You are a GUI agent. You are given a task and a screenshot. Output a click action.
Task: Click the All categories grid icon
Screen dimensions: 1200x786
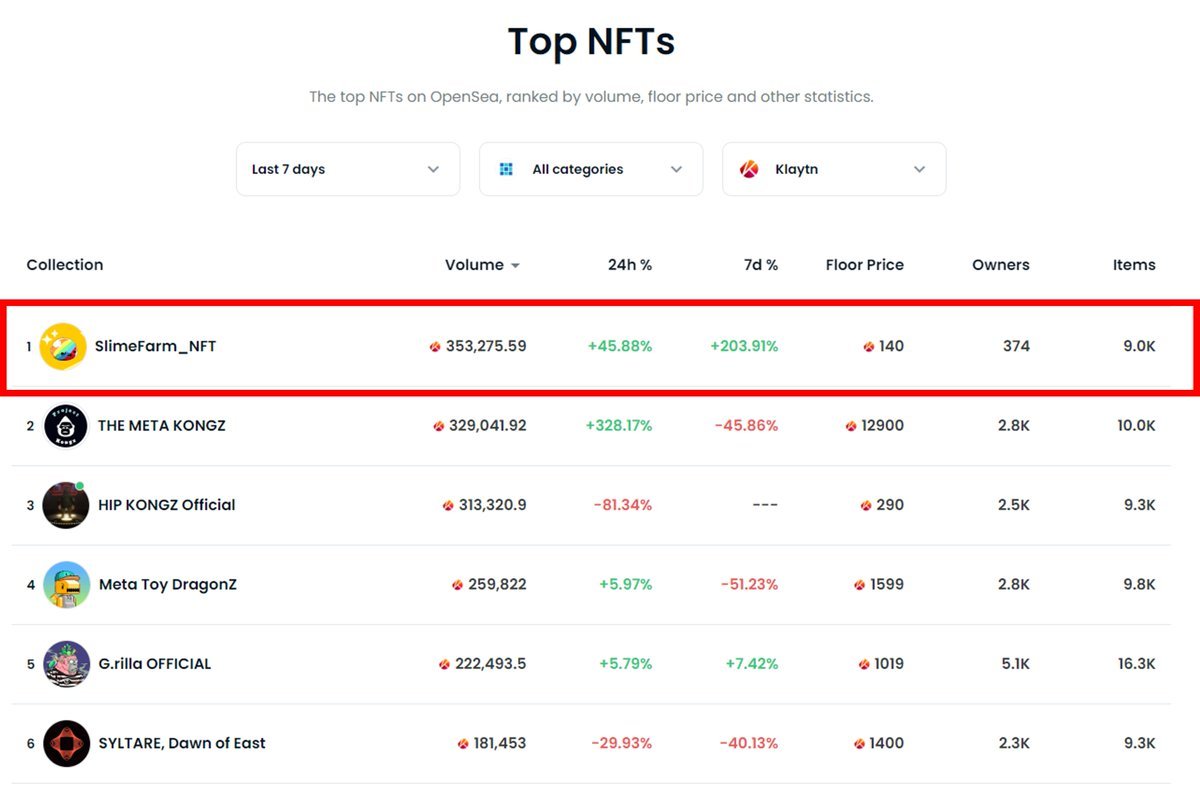click(506, 169)
